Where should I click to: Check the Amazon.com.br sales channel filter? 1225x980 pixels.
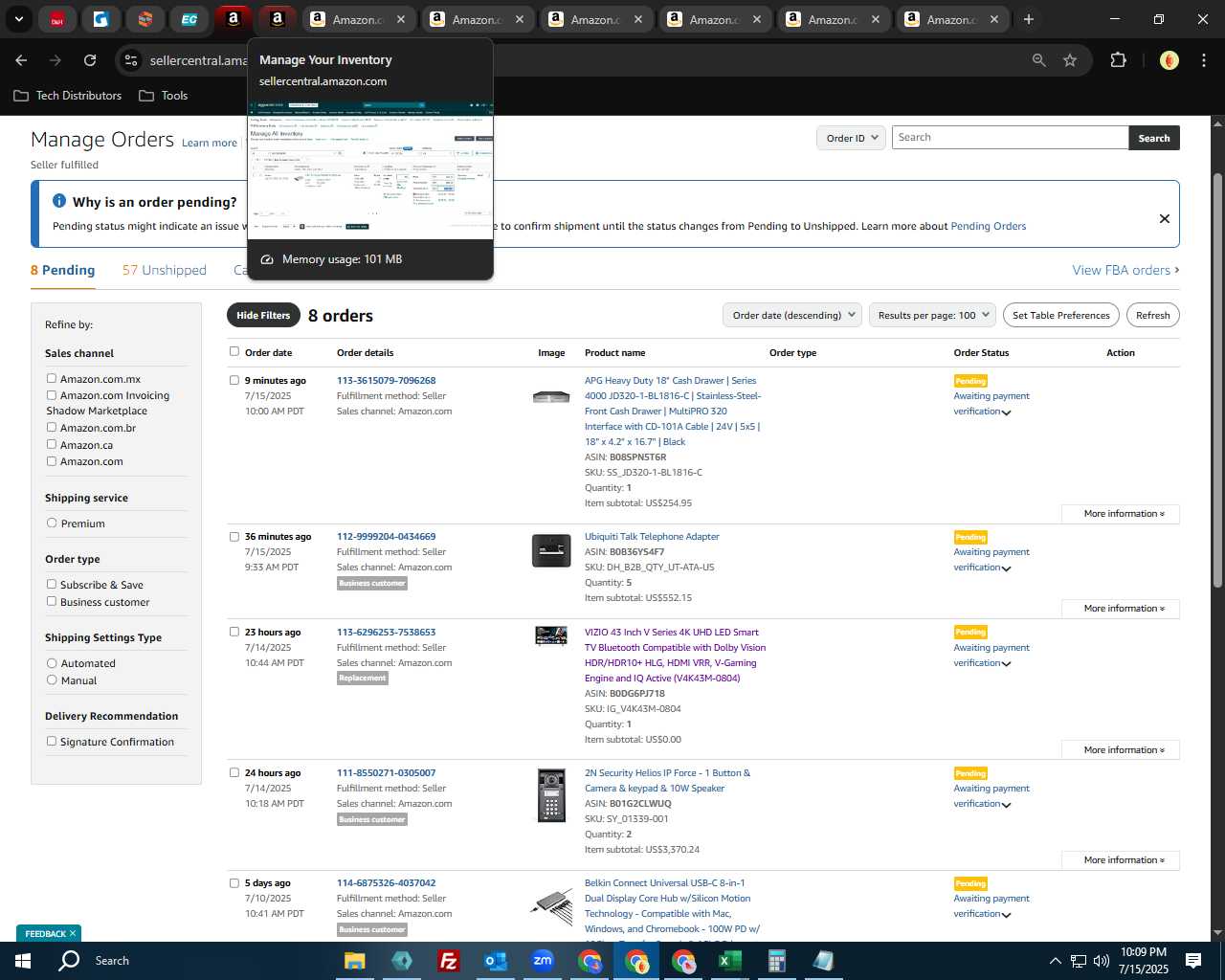click(x=52, y=427)
